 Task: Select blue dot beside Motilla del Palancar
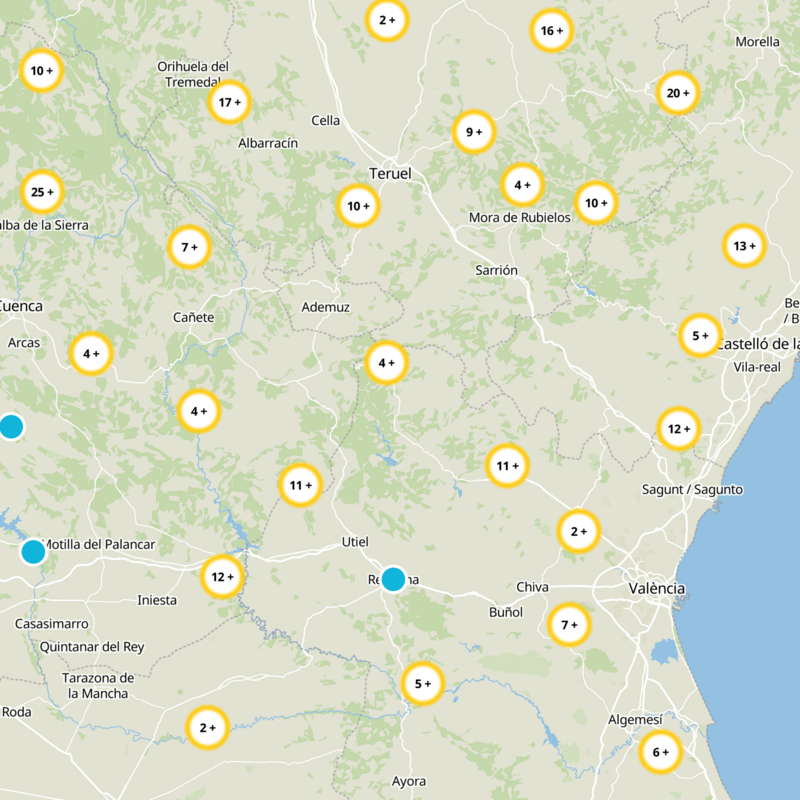pyautogui.click(x=34, y=552)
